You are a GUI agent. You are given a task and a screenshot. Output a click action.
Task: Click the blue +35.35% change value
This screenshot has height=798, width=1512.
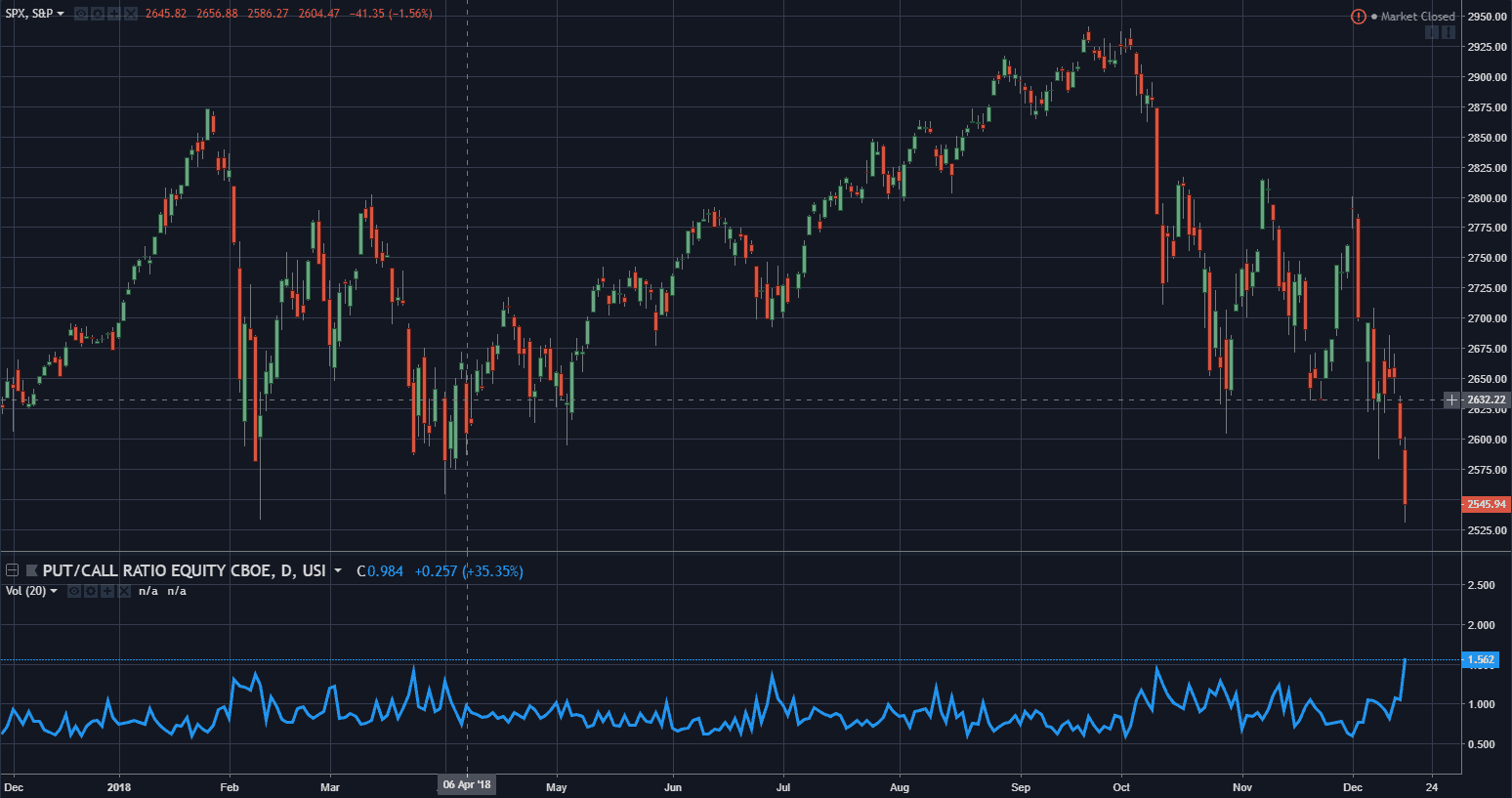[494, 570]
